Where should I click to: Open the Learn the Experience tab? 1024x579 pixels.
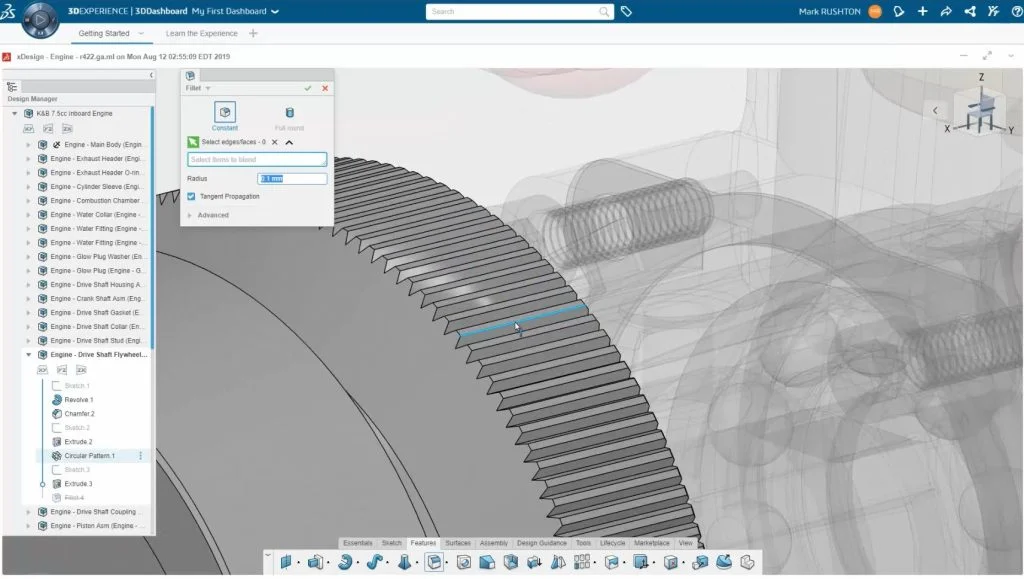pos(201,33)
